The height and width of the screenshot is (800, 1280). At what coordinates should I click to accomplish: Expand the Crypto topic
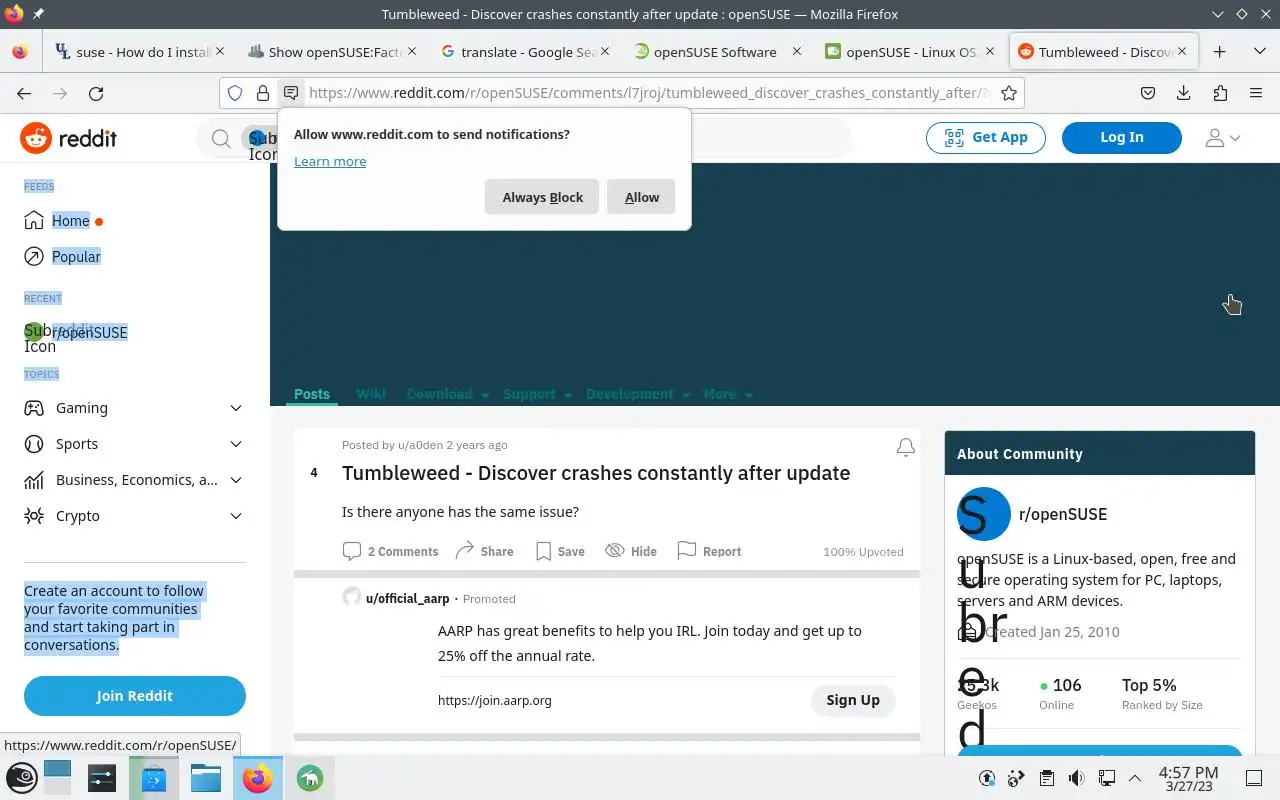pyautogui.click(x=236, y=516)
